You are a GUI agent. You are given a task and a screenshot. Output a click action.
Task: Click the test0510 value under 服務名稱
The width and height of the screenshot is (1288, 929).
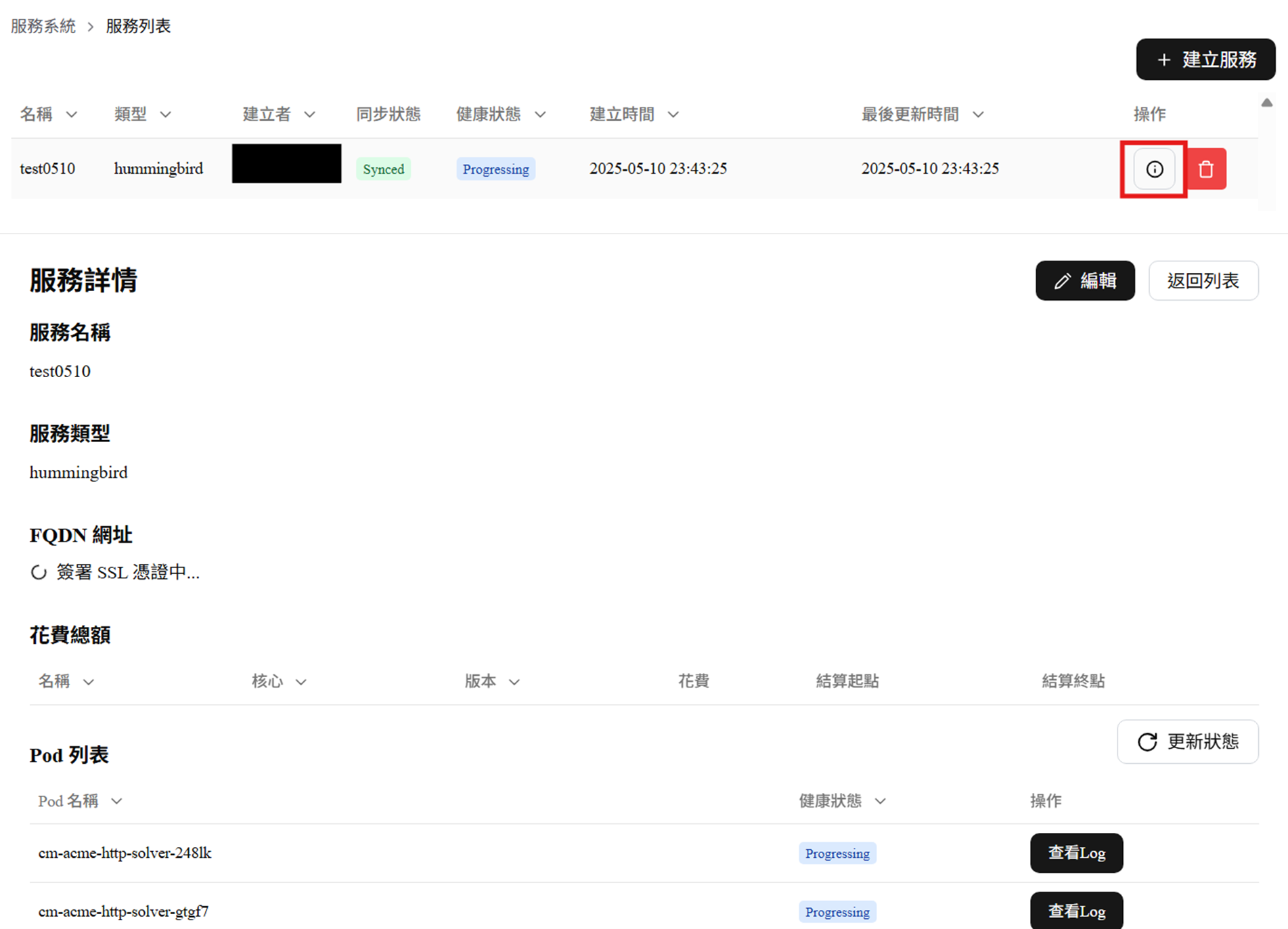click(x=60, y=371)
